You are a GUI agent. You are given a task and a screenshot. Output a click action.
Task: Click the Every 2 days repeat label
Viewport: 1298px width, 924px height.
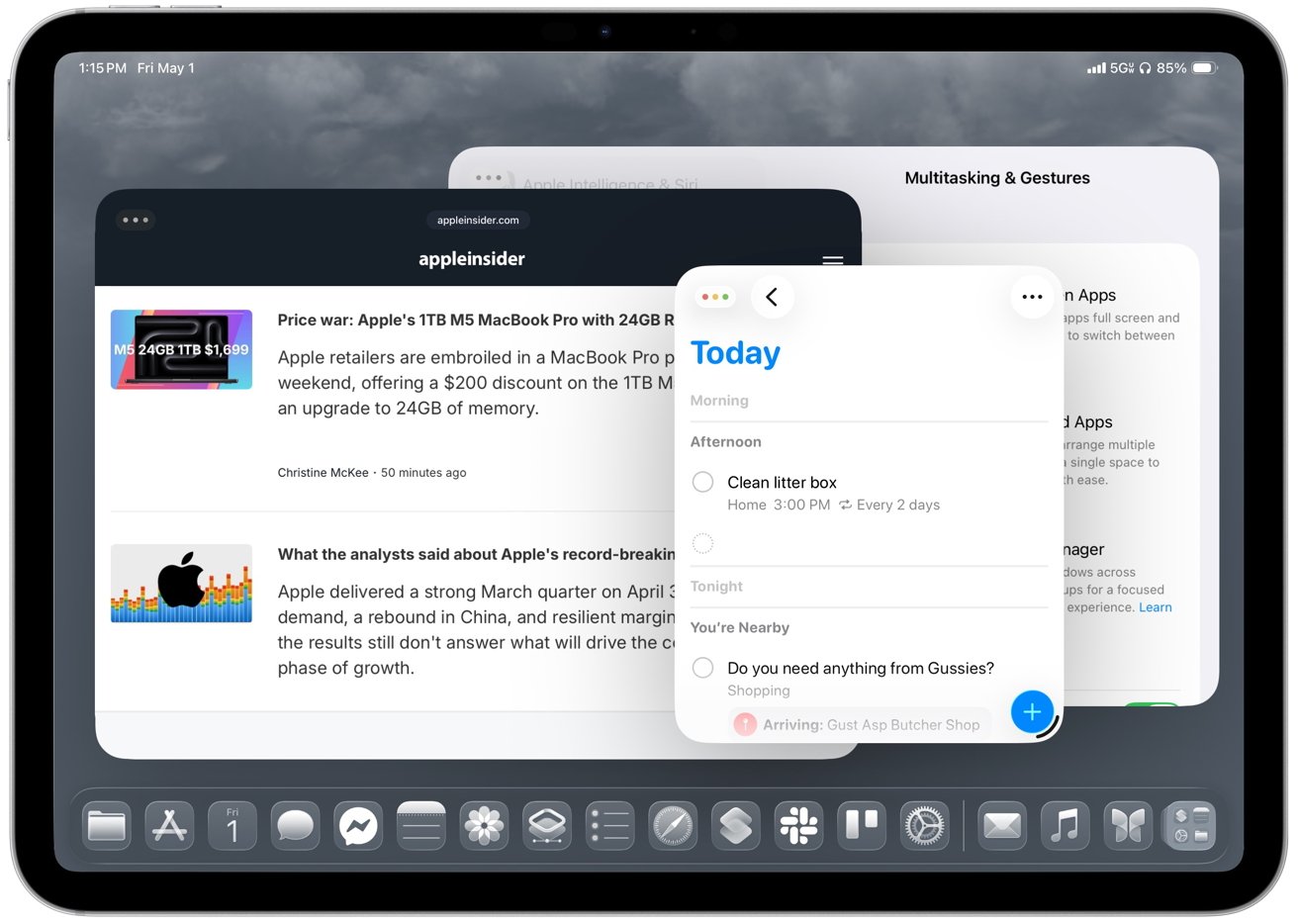(x=889, y=505)
